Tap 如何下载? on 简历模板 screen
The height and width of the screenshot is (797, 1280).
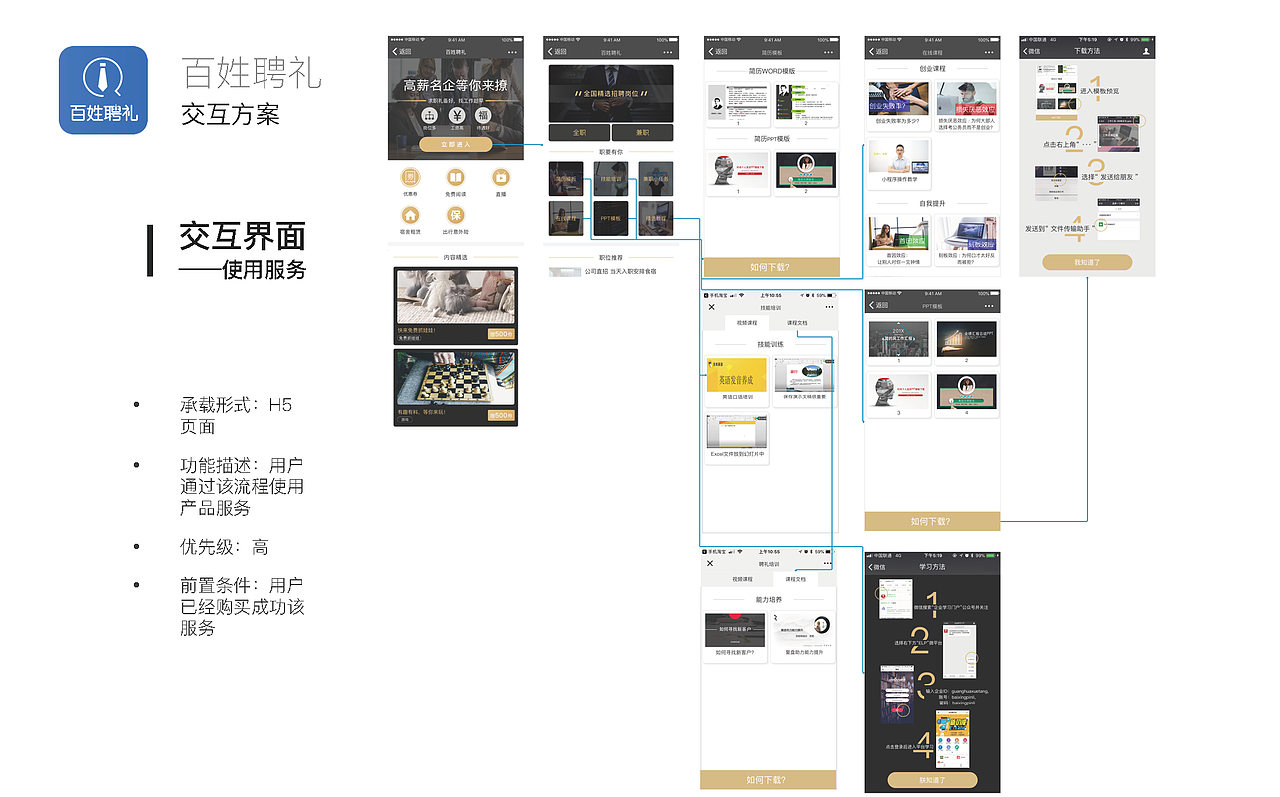click(x=770, y=267)
